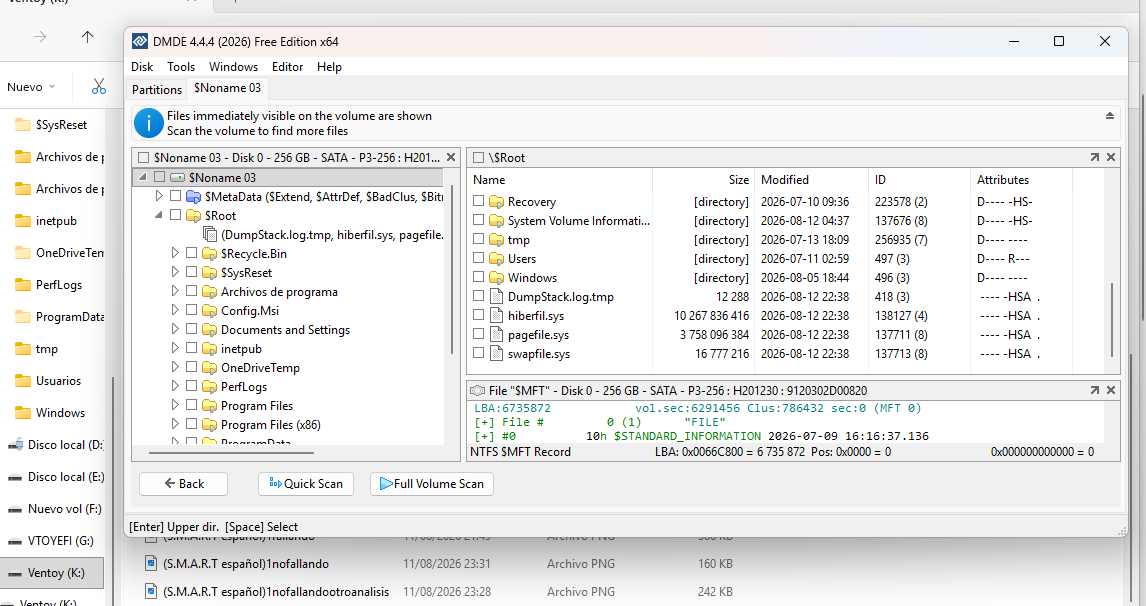Screen dimensions: 1146x606
Task: Close the File "$MFT" hex panel
Action: (1111, 390)
